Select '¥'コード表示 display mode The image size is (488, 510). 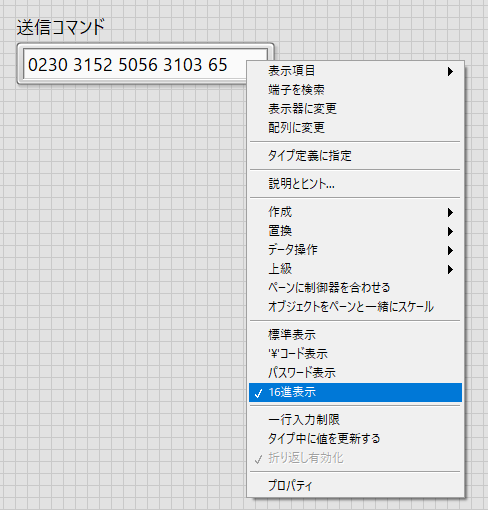tap(355, 354)
